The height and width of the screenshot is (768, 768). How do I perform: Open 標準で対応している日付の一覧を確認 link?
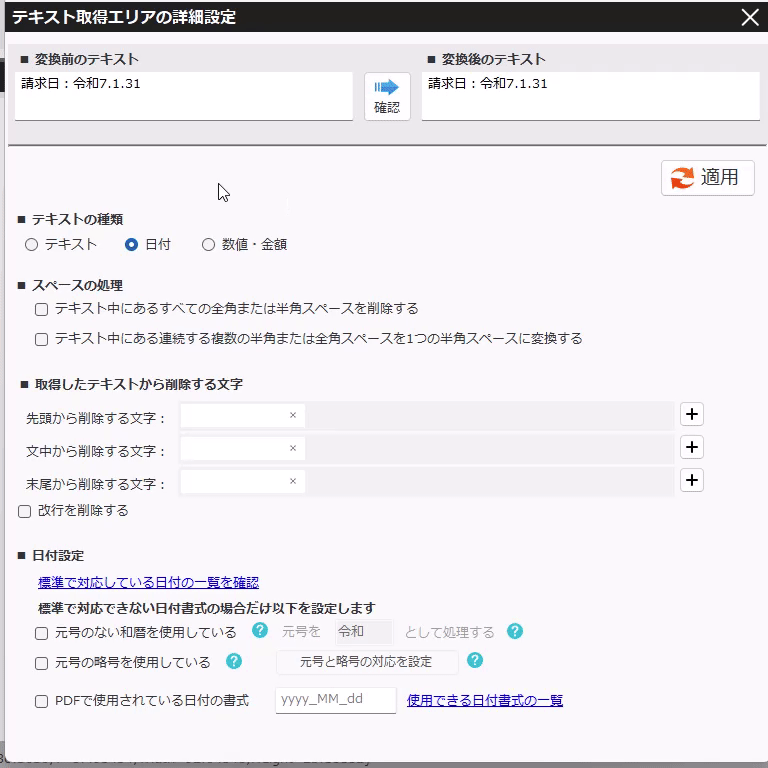click(x=148, y=582)
